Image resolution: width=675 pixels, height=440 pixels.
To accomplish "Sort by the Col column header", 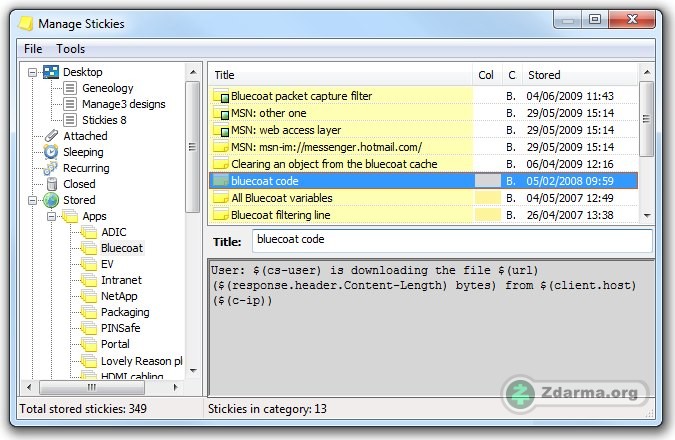I will click(x=487, y=75).
